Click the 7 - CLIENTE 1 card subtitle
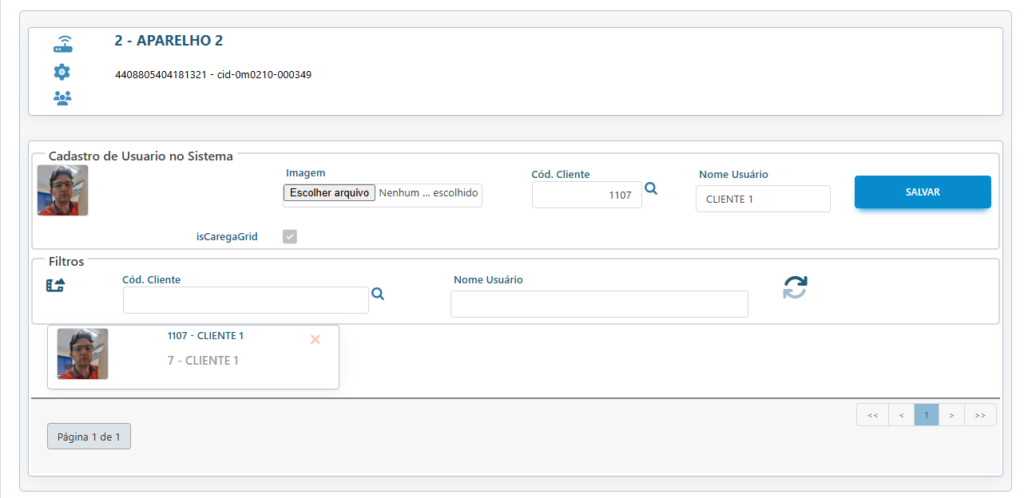1024x498 pixels. [203, 360]
